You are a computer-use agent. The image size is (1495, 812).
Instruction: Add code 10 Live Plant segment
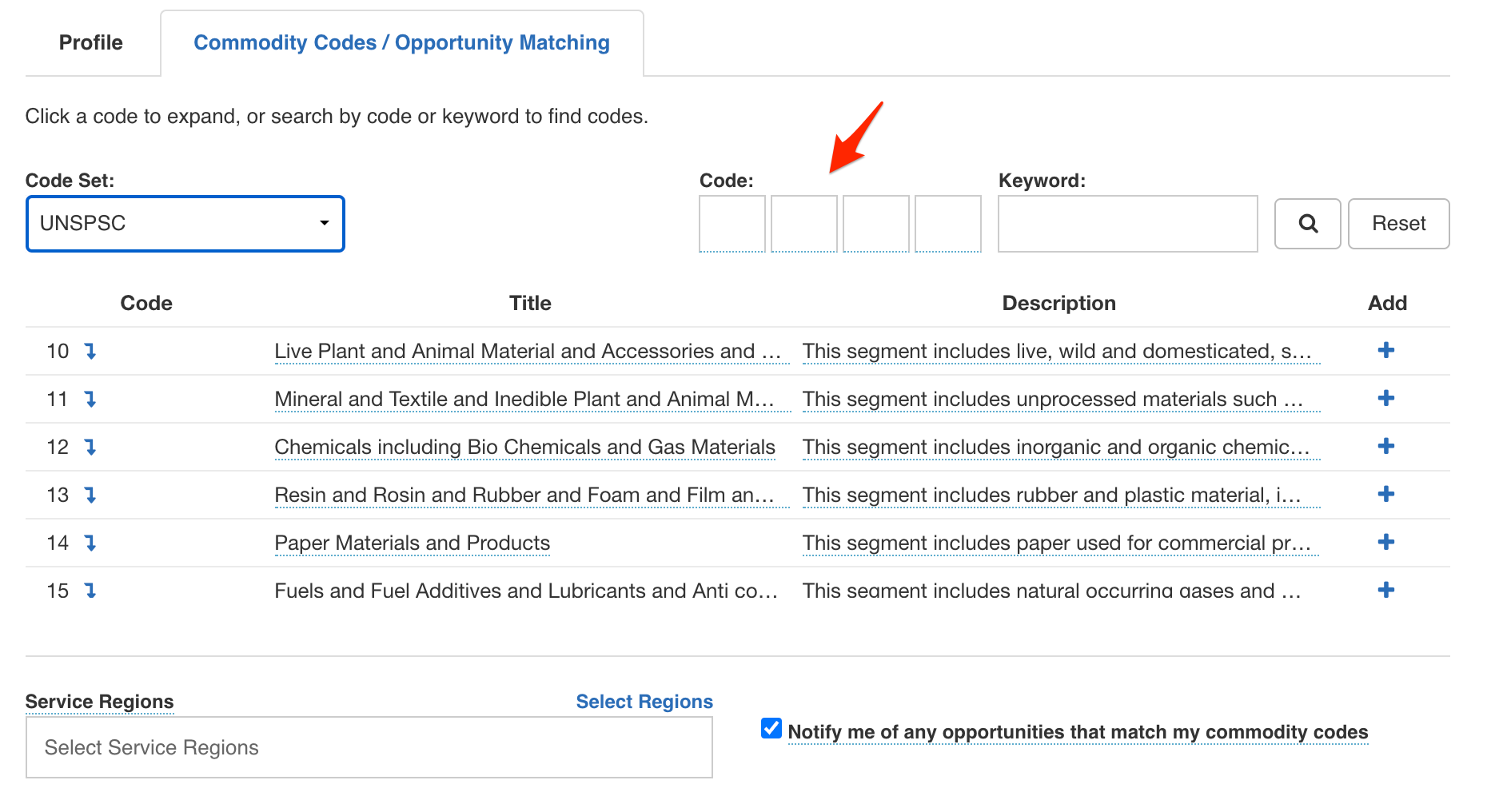(1385, 350)
